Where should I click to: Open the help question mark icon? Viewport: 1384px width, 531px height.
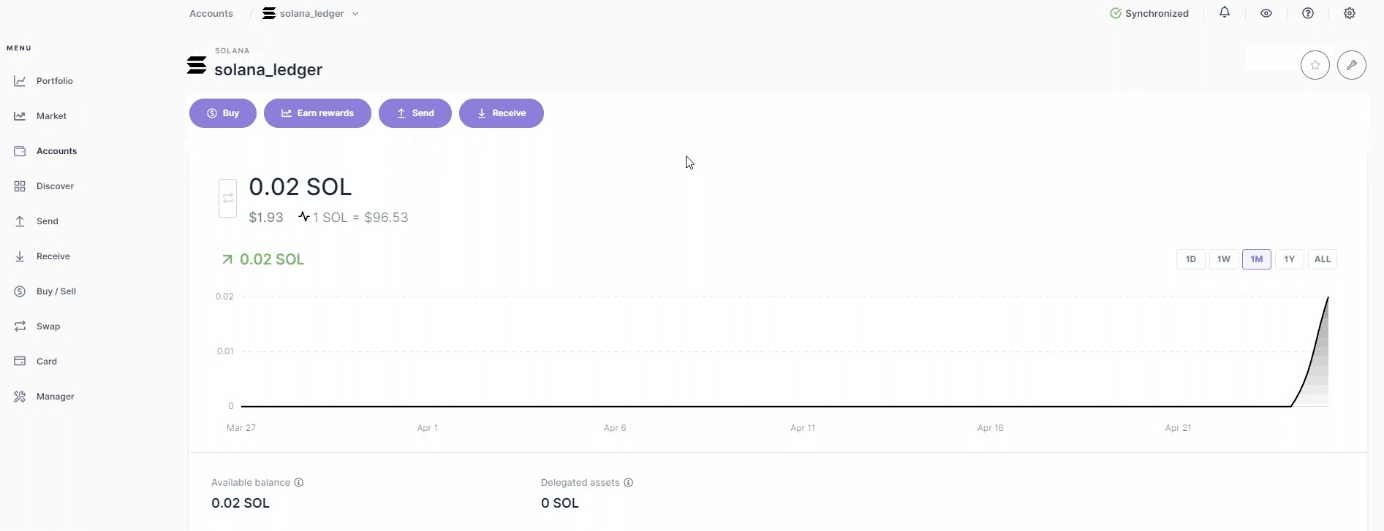pos(1307,13)
